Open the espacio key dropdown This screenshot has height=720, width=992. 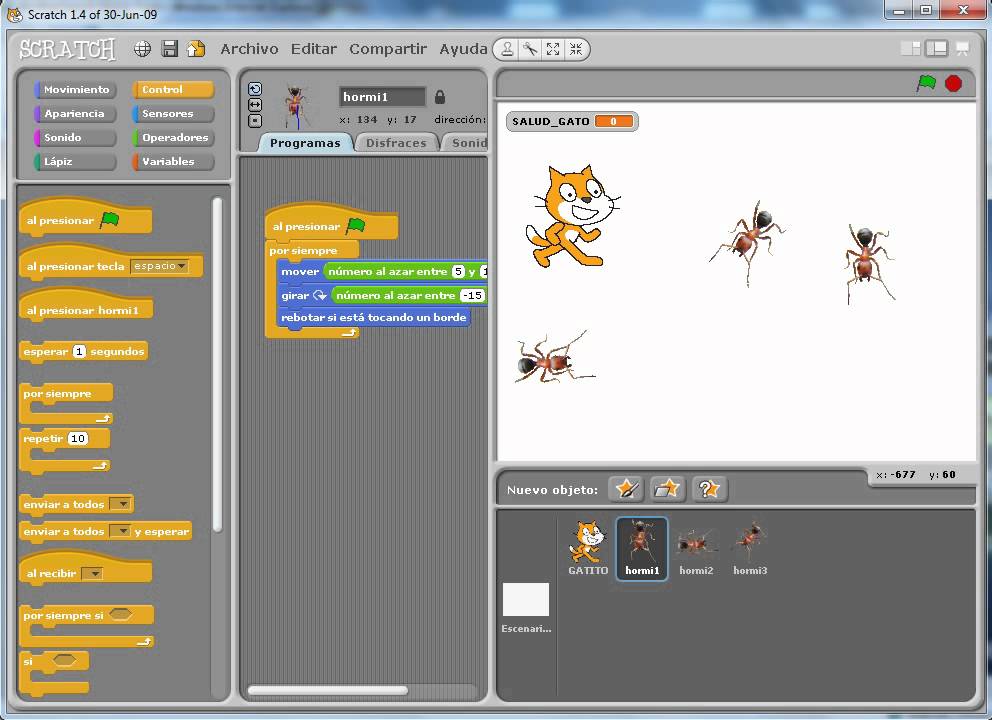coord(159,266)
